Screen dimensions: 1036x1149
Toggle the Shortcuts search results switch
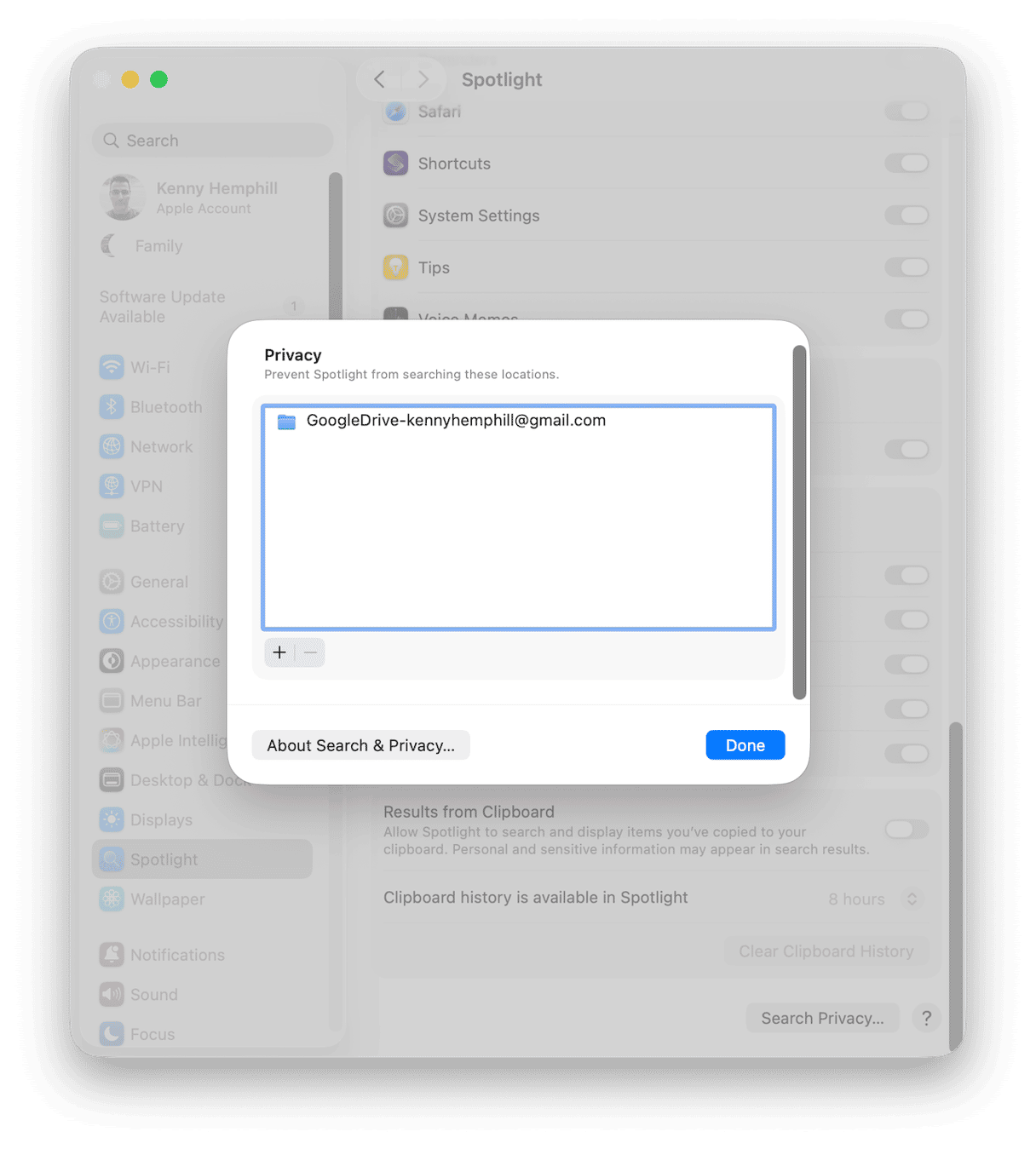(906, 163)
